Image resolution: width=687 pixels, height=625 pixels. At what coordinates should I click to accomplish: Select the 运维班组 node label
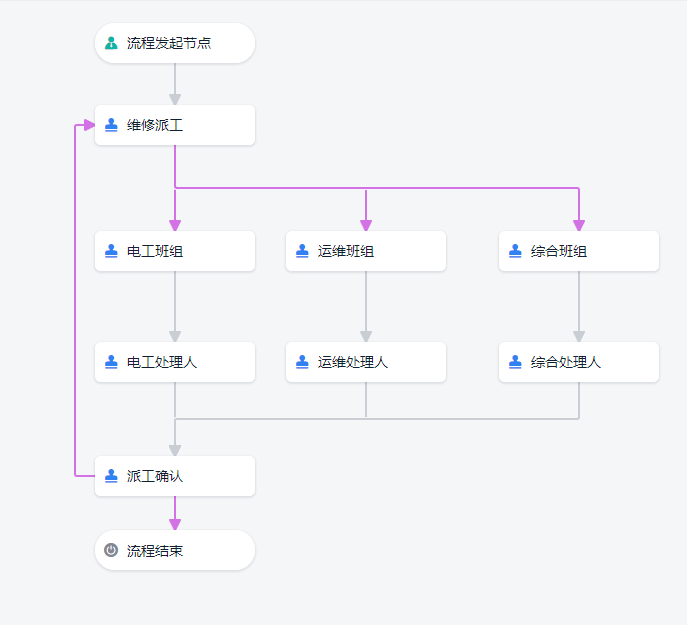[346, 251]
